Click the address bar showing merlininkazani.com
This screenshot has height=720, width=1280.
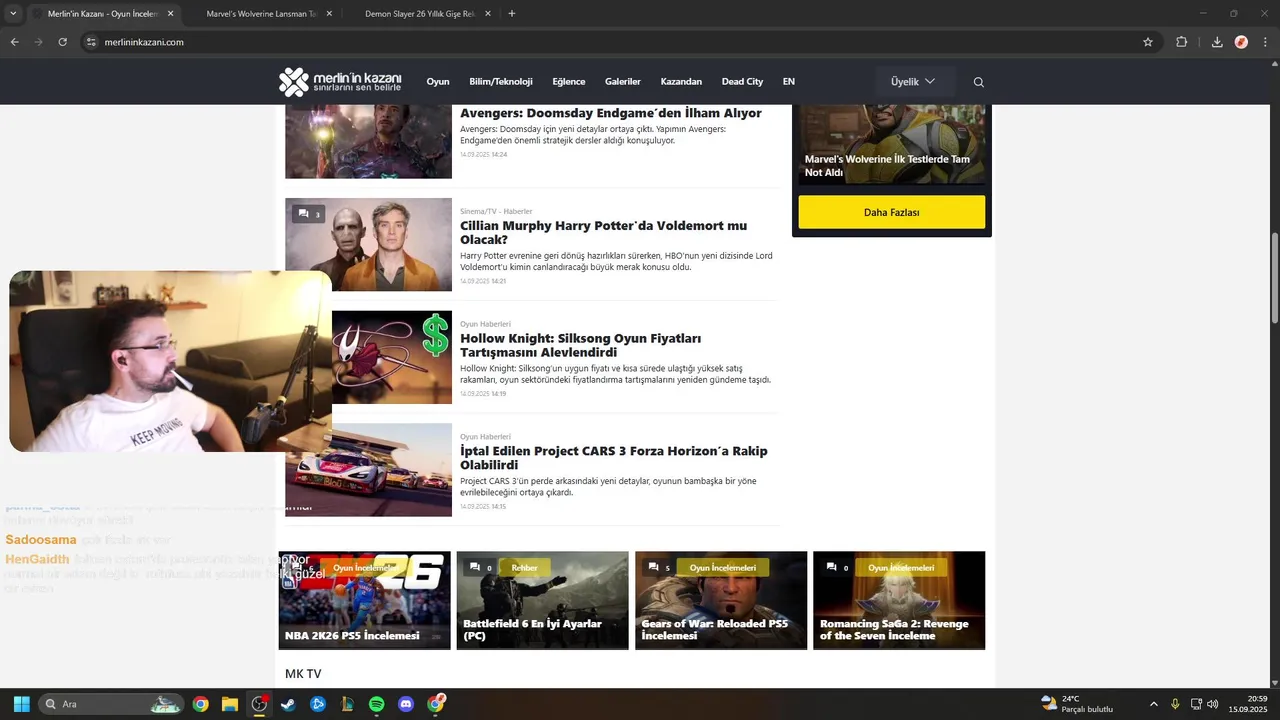coord(620,42)
